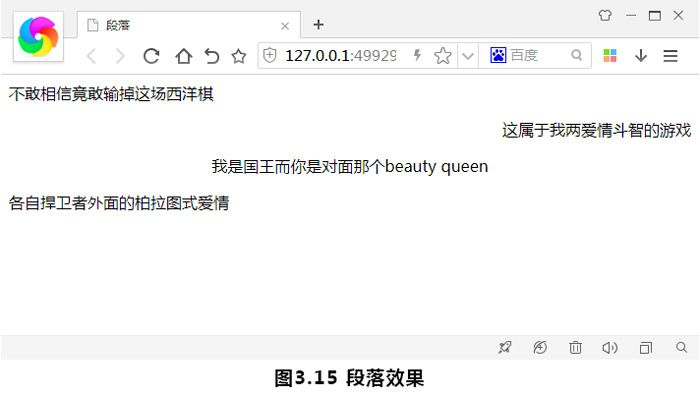
Task: Open the browser home page
Action: pos(183,56)
